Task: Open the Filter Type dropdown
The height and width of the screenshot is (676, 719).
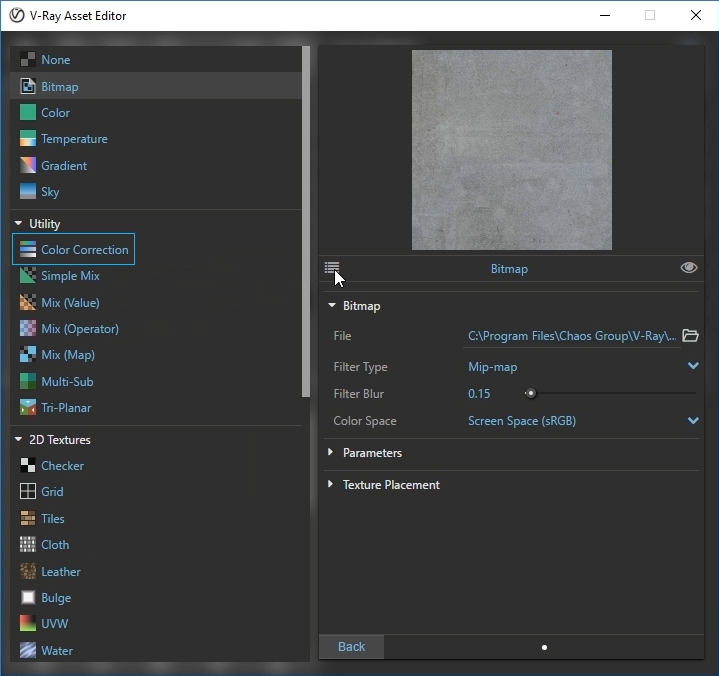Action: pyautogui.click(x=692, y=367)
